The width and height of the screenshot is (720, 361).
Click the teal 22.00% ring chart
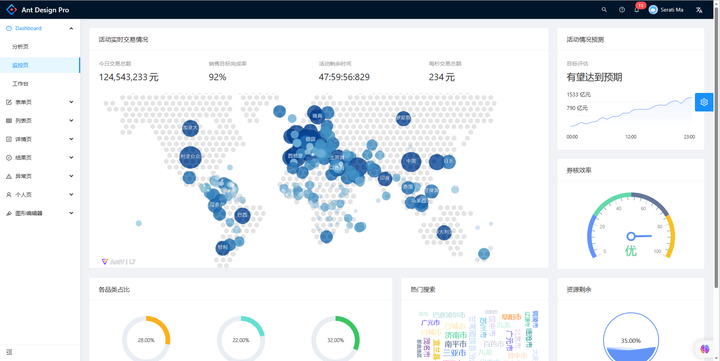[x=241, y=339]
